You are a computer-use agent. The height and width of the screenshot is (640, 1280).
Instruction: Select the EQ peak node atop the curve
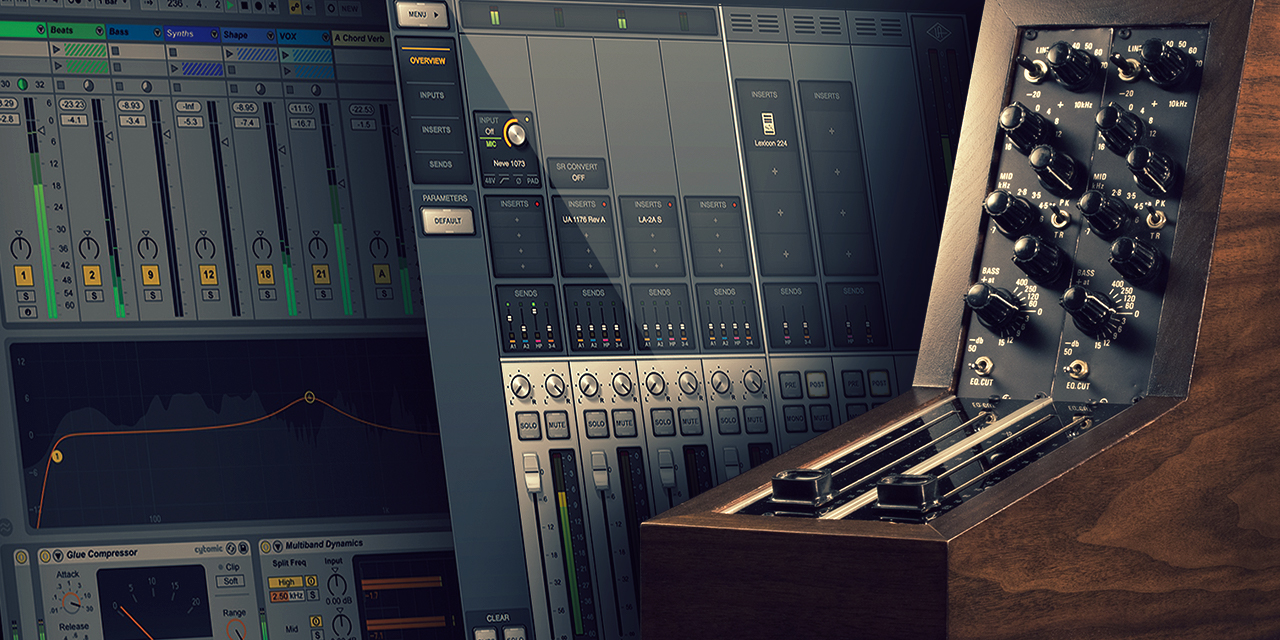(x=309, y=397)
